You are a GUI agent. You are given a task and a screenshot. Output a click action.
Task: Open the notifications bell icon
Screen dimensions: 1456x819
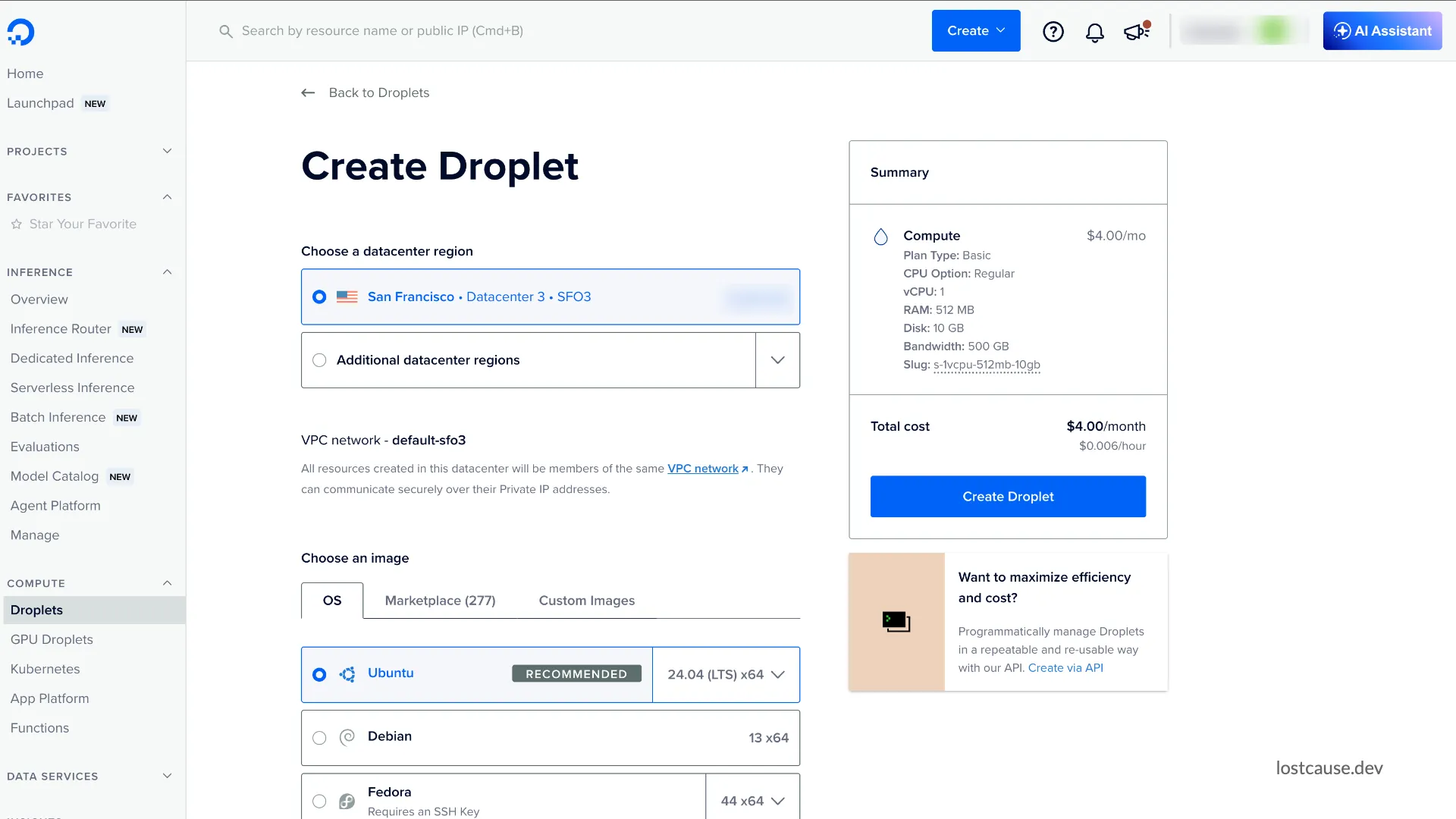click(1094, 32)
